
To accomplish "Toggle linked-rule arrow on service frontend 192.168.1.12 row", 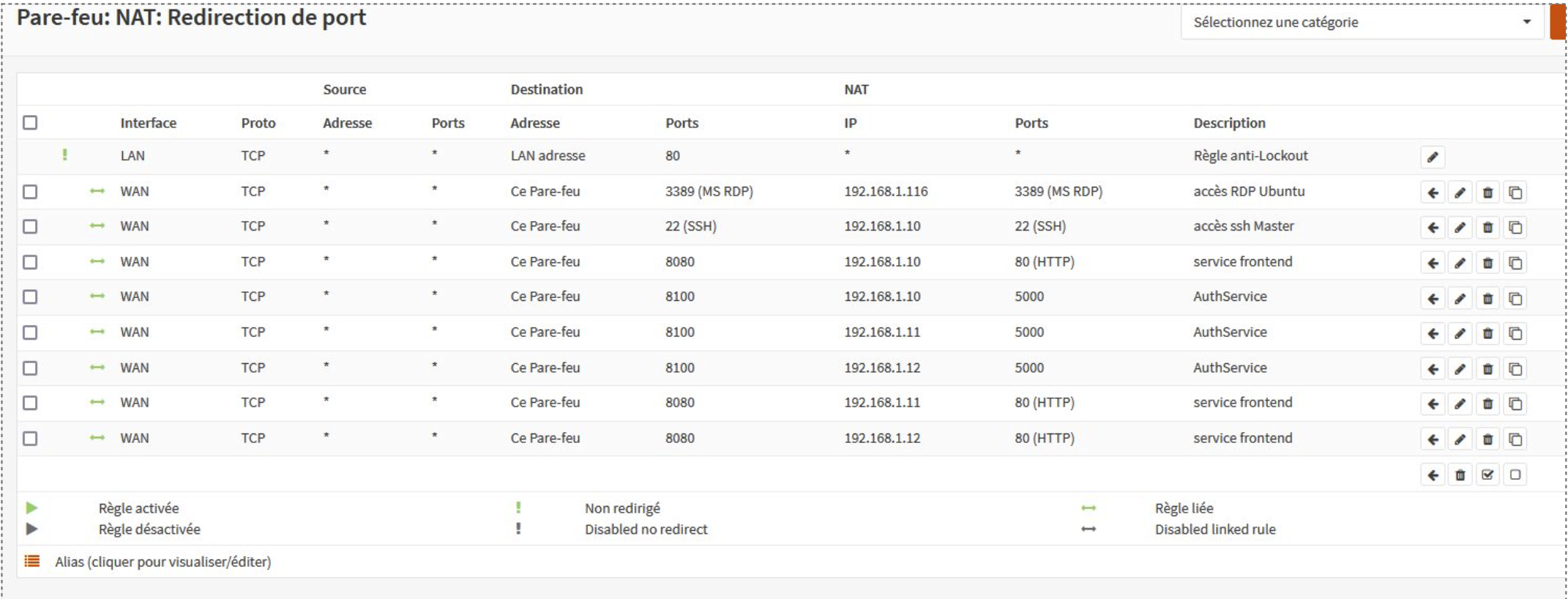I will pyautogui.click(x=97, y=438).
